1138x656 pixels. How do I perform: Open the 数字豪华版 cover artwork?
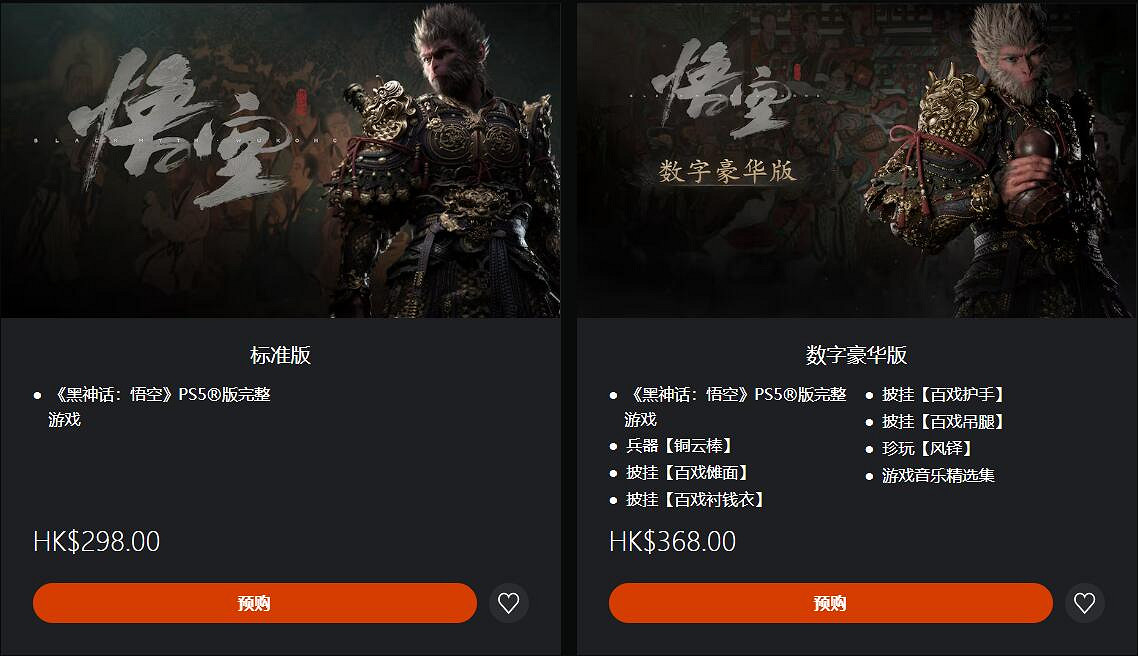(x=856, y=160)
